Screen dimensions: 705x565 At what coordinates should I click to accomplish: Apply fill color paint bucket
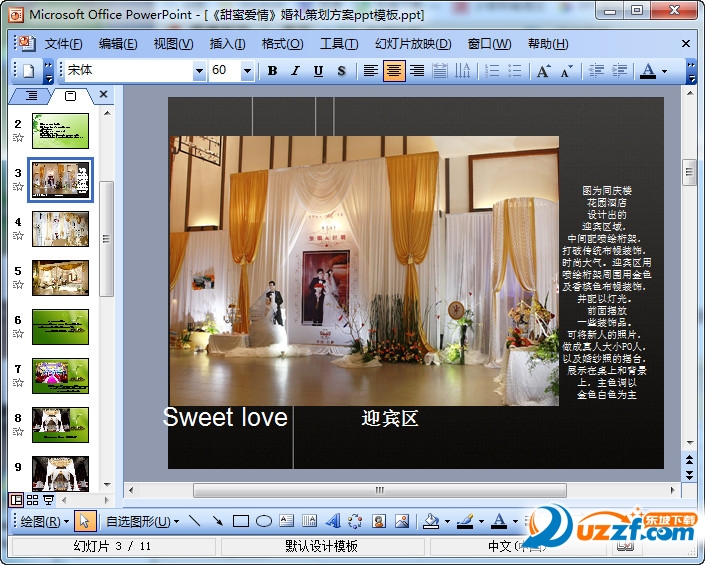[x=431, y=521]
